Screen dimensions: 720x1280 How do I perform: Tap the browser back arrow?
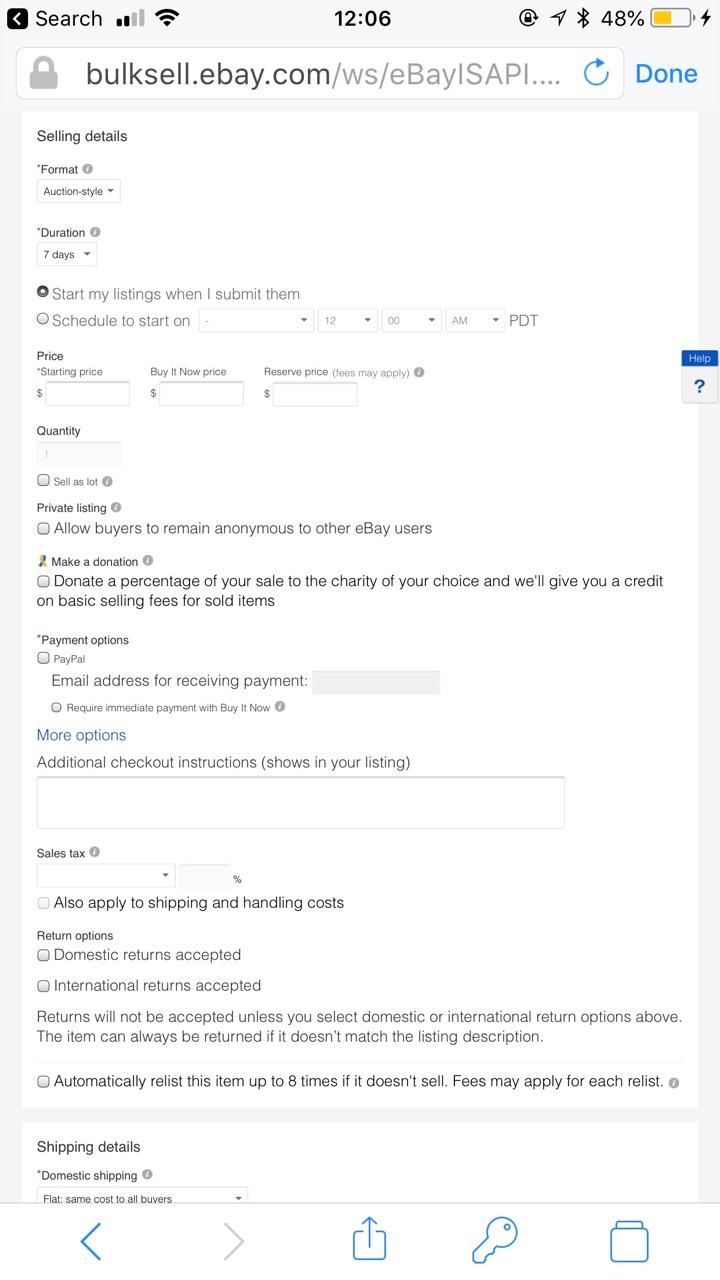(90, 1241)
